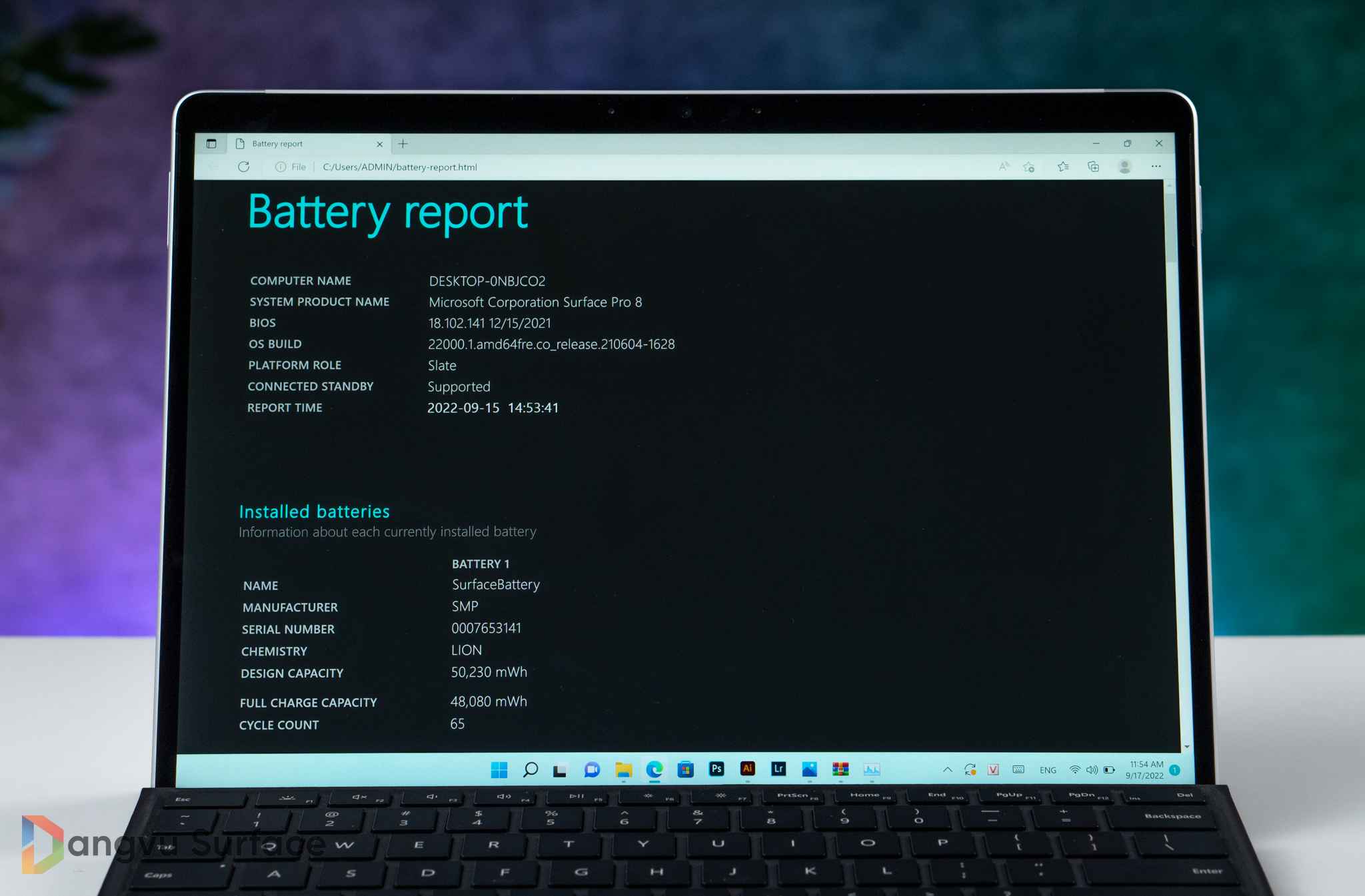Open the Windows Start menu

pyautogui.click(x=499, y=770)
